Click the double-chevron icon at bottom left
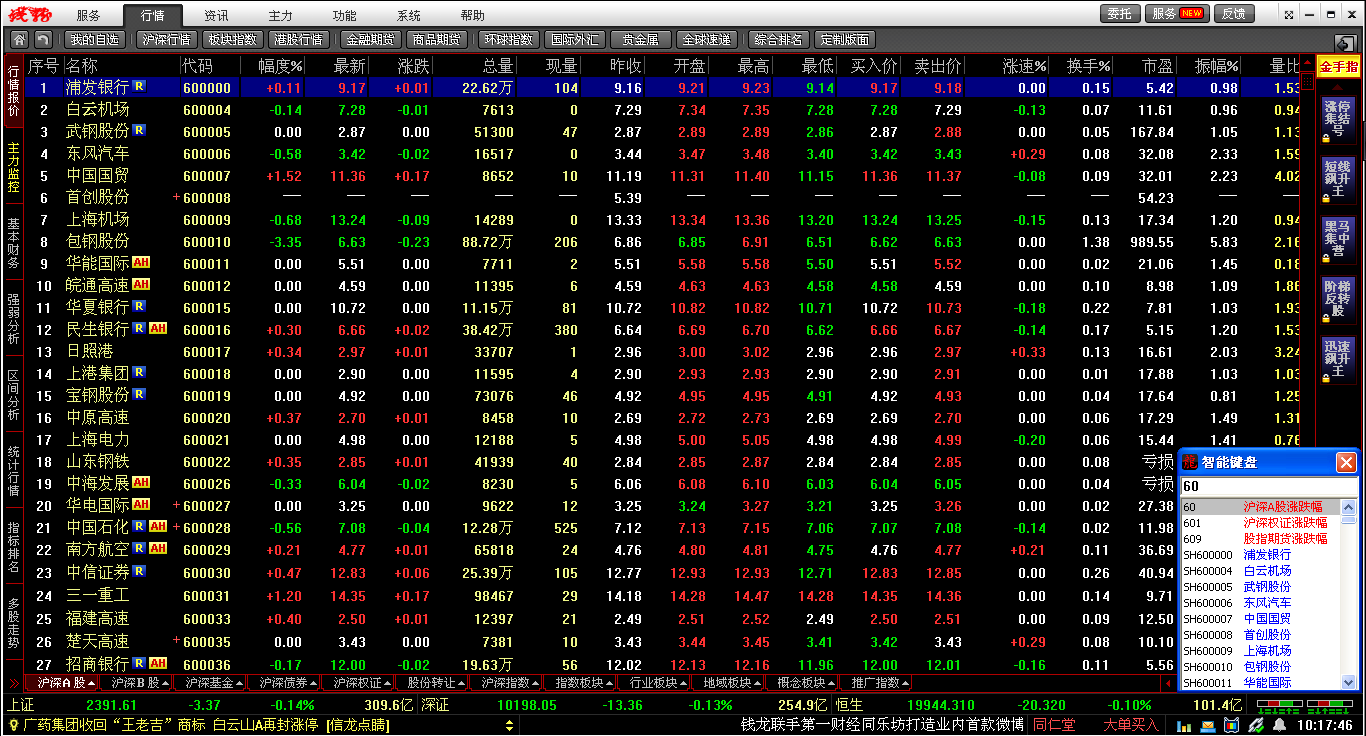Image resolution: width=1366 pixels, height=736 pixels. click(x=14, y=683)
